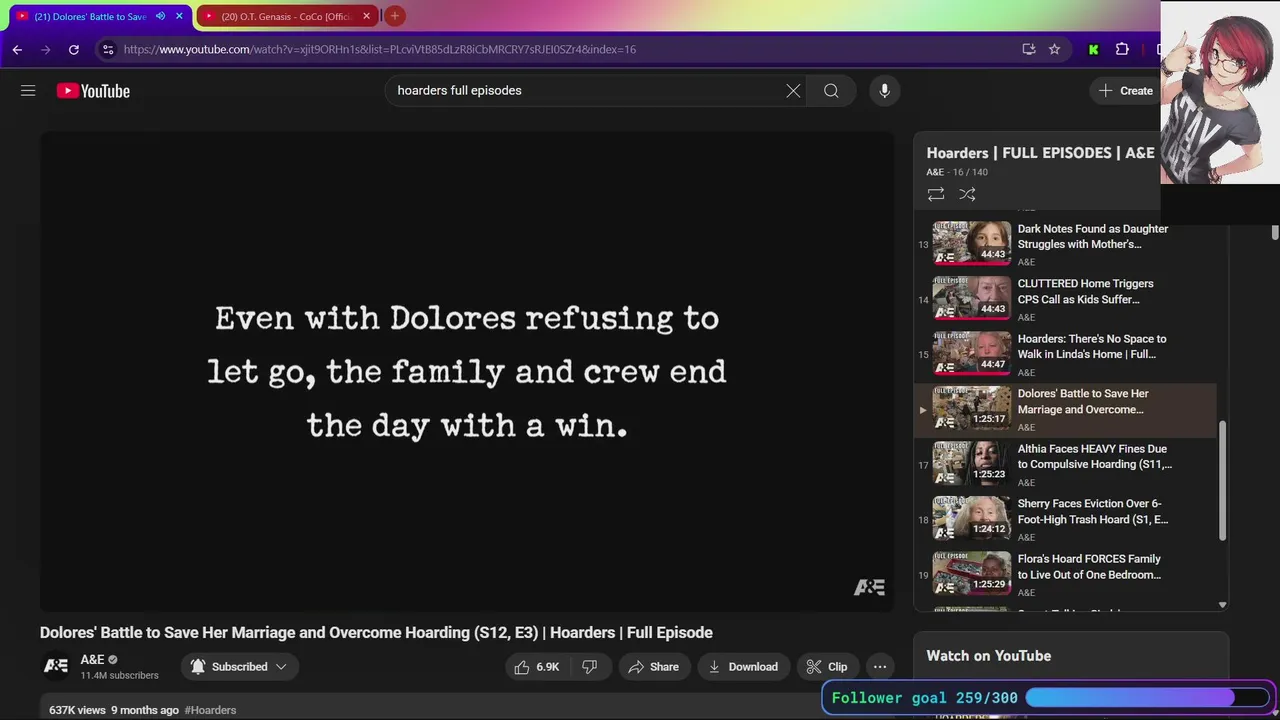The width and height of the screenshot is (1280, 720).
Task: Start voice search with microphone
Action: coord(884,91)
